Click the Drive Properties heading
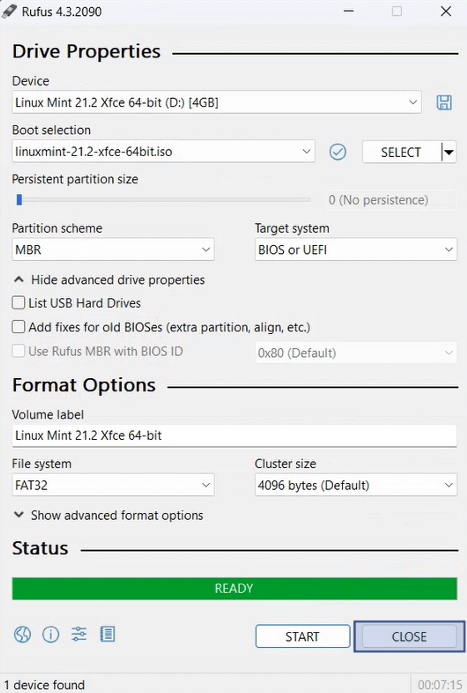 tap(86, 51)
